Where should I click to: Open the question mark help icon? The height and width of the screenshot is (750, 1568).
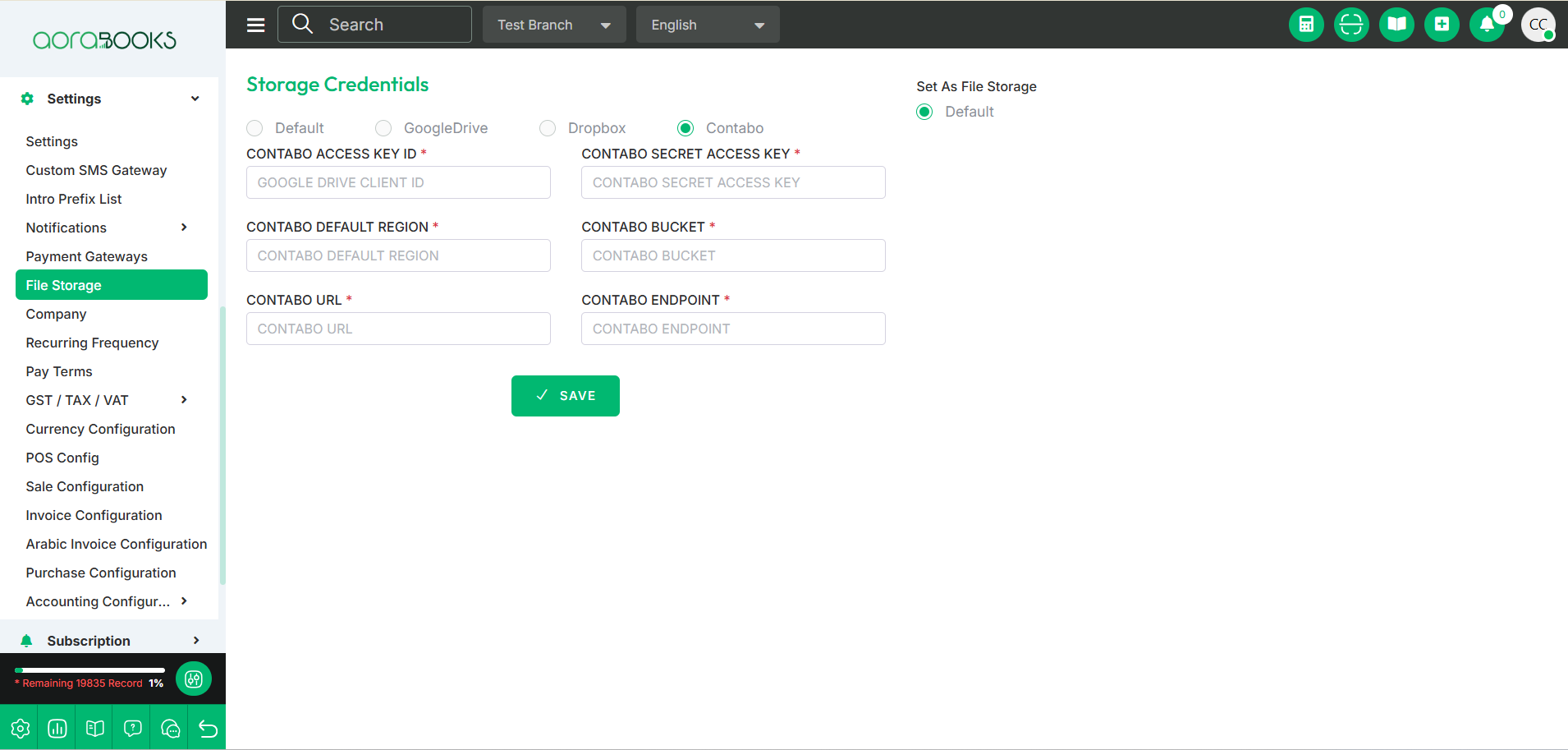[x=133, y=728]
